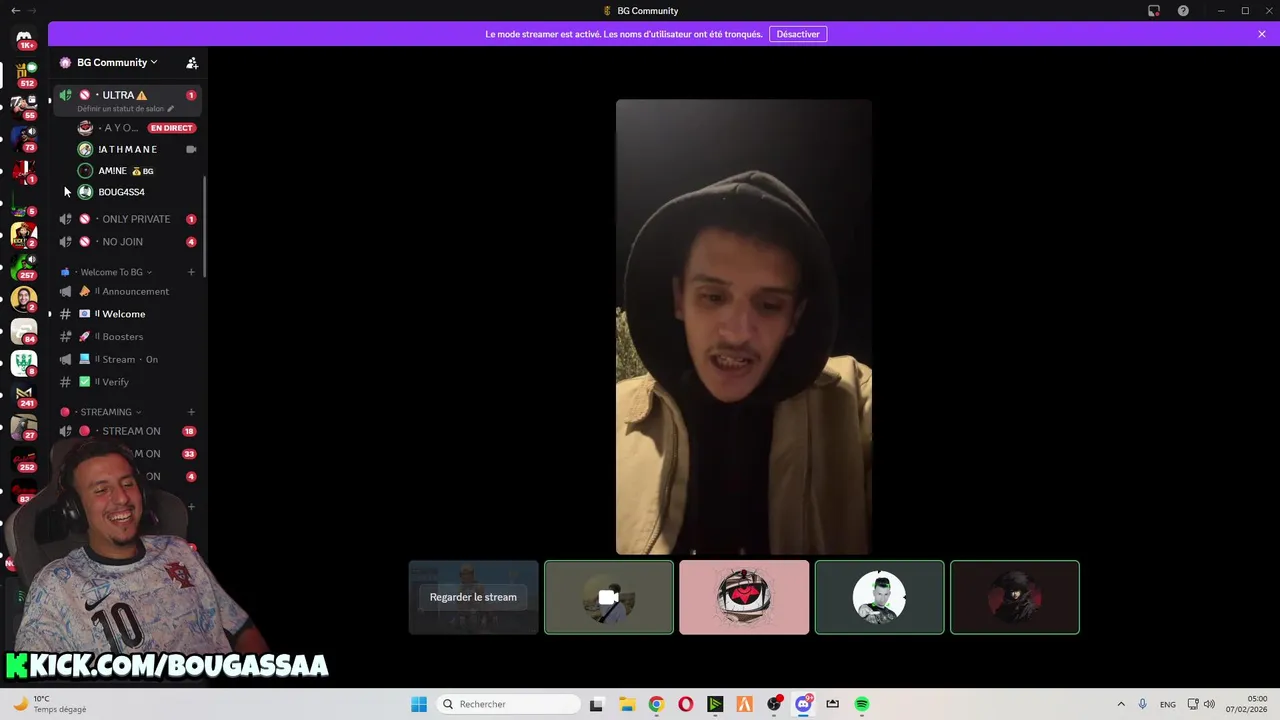Click the main hooded man video feed
1280x720 pixels.
point(743,327)
